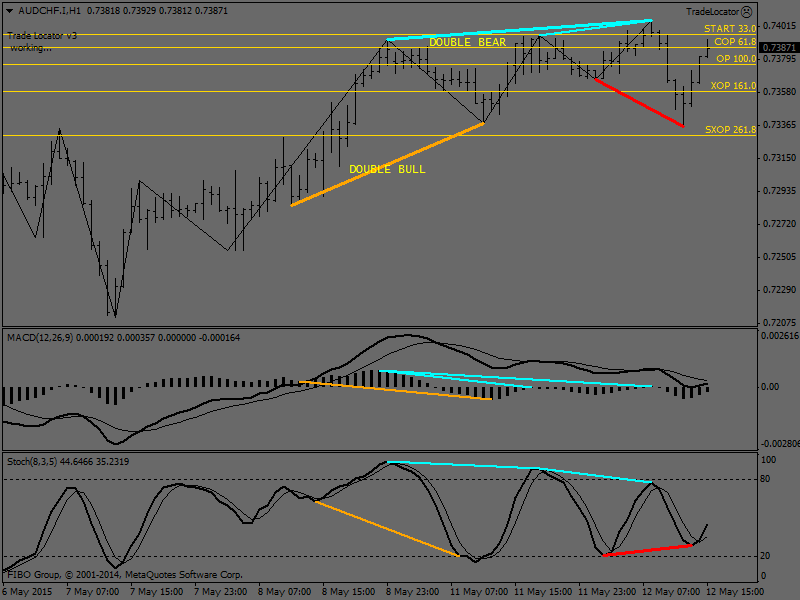The image size is (800, 600).
Task: Click the current price tag 0.73871
Action: click(x=779, y=47)
